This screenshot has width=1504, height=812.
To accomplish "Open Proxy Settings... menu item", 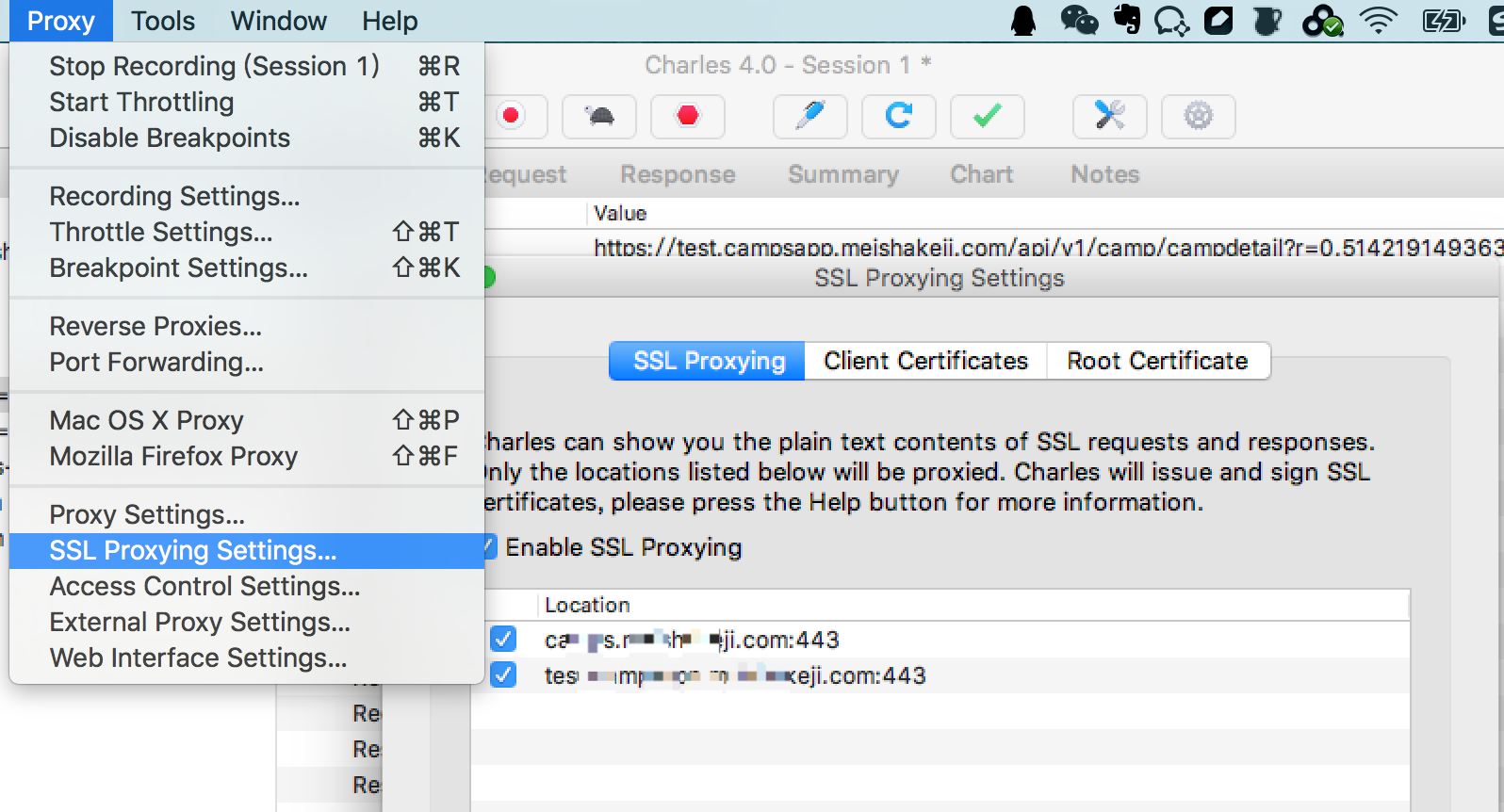I will (247, 514).
